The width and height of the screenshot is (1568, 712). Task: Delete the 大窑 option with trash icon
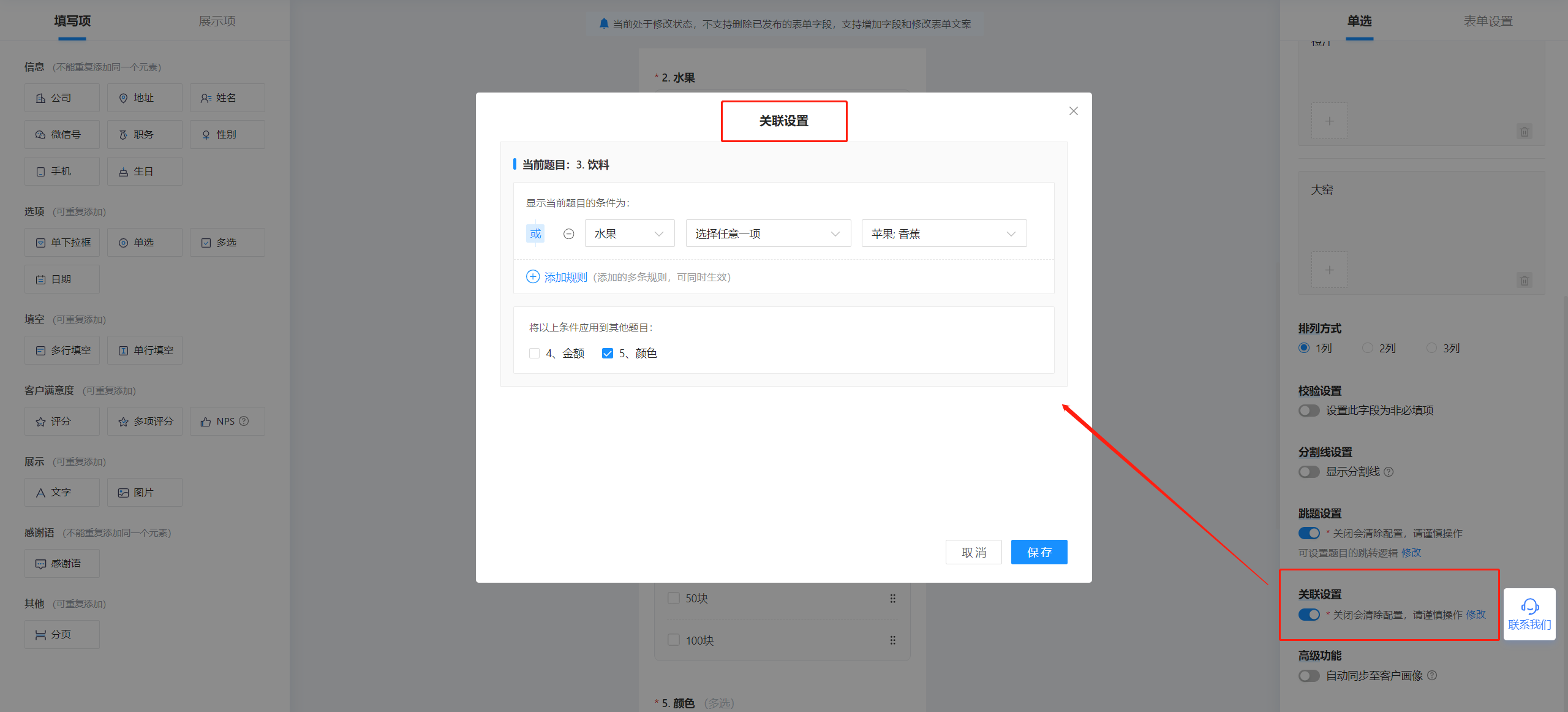[1525, 281]
